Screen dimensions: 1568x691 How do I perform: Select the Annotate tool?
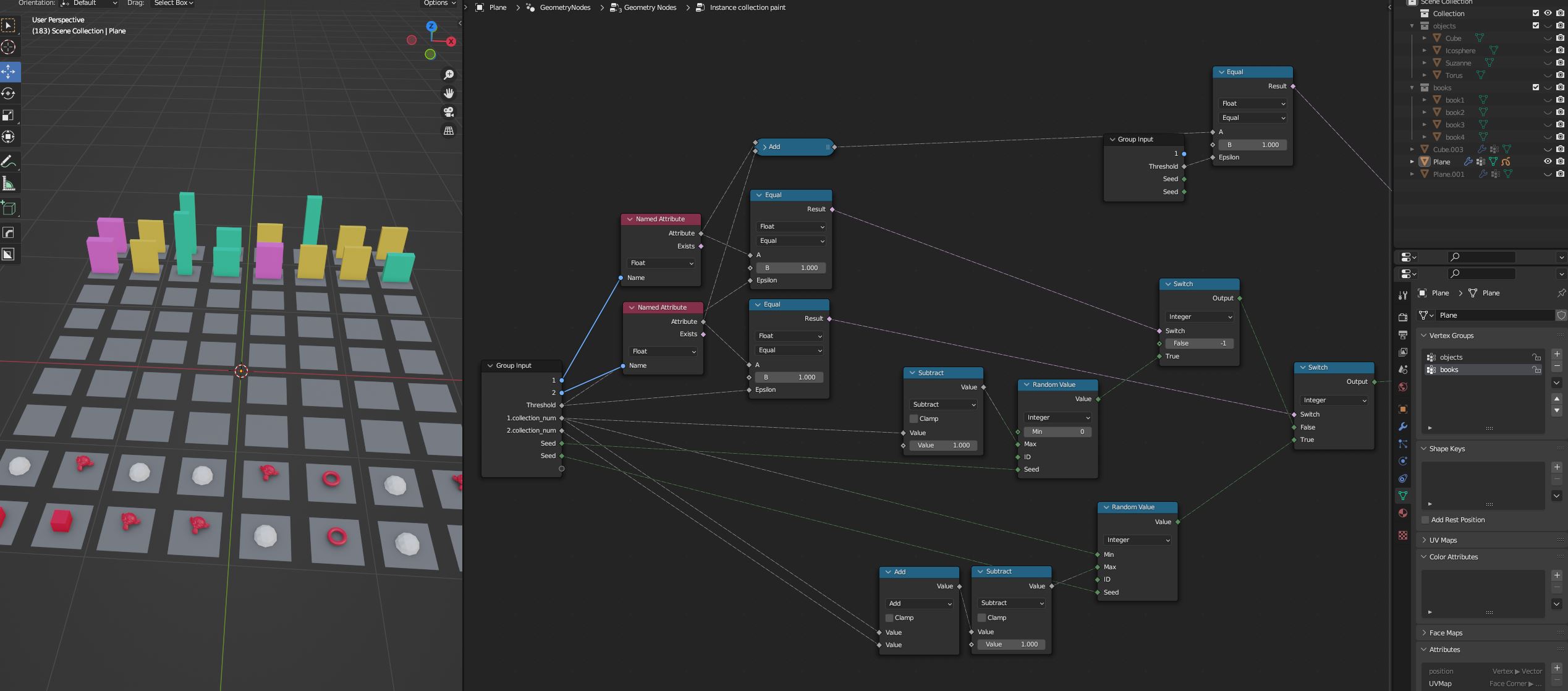pos(9,161)
